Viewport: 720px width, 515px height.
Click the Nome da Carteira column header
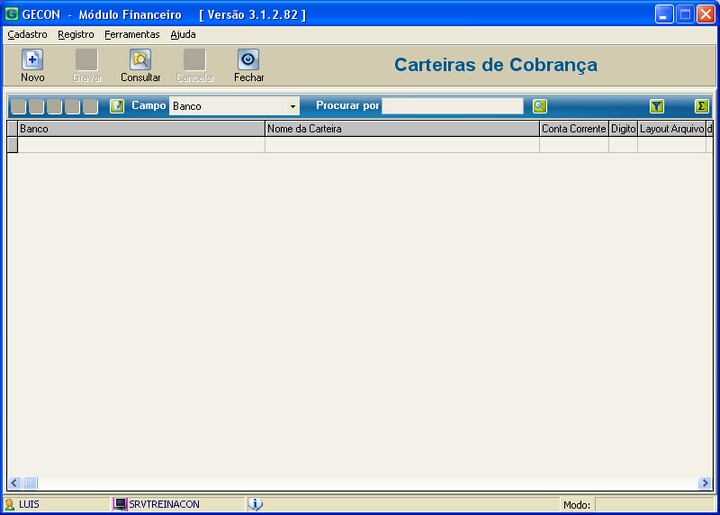(401, 129)
